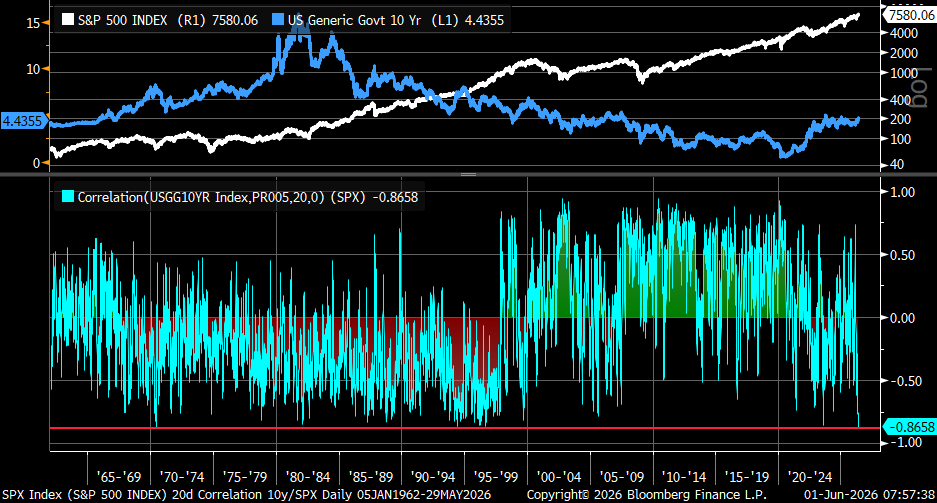Select the S&P 500 INDEX (R1) 7580.06 legend text

[x=168, y=20]
